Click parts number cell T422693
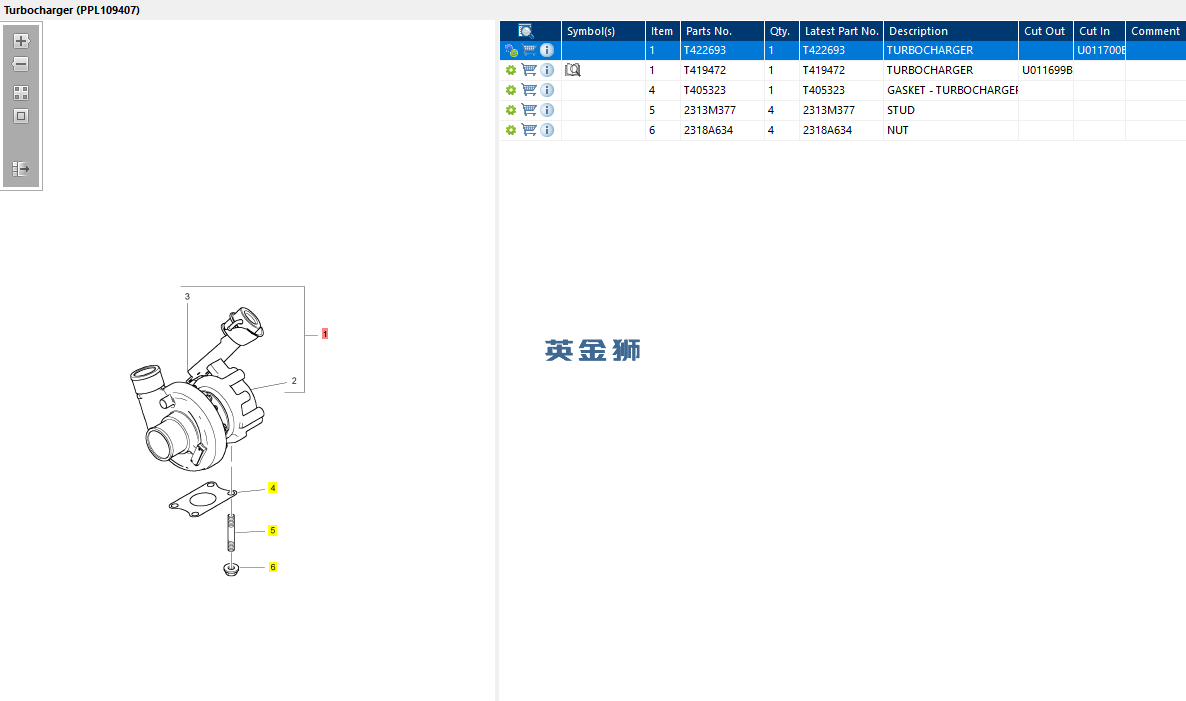Image resolution: width=1186 pixels, height=701 pixels. coord(722,50)
